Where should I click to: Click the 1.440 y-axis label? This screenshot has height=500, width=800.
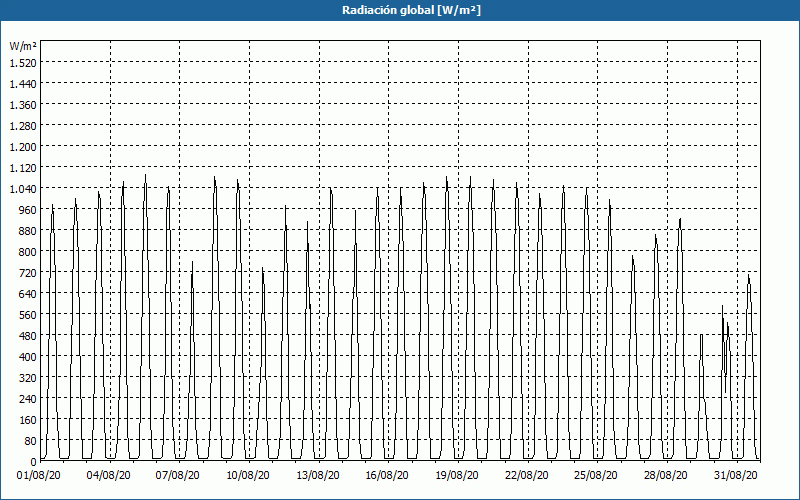[x=23, y=84]
